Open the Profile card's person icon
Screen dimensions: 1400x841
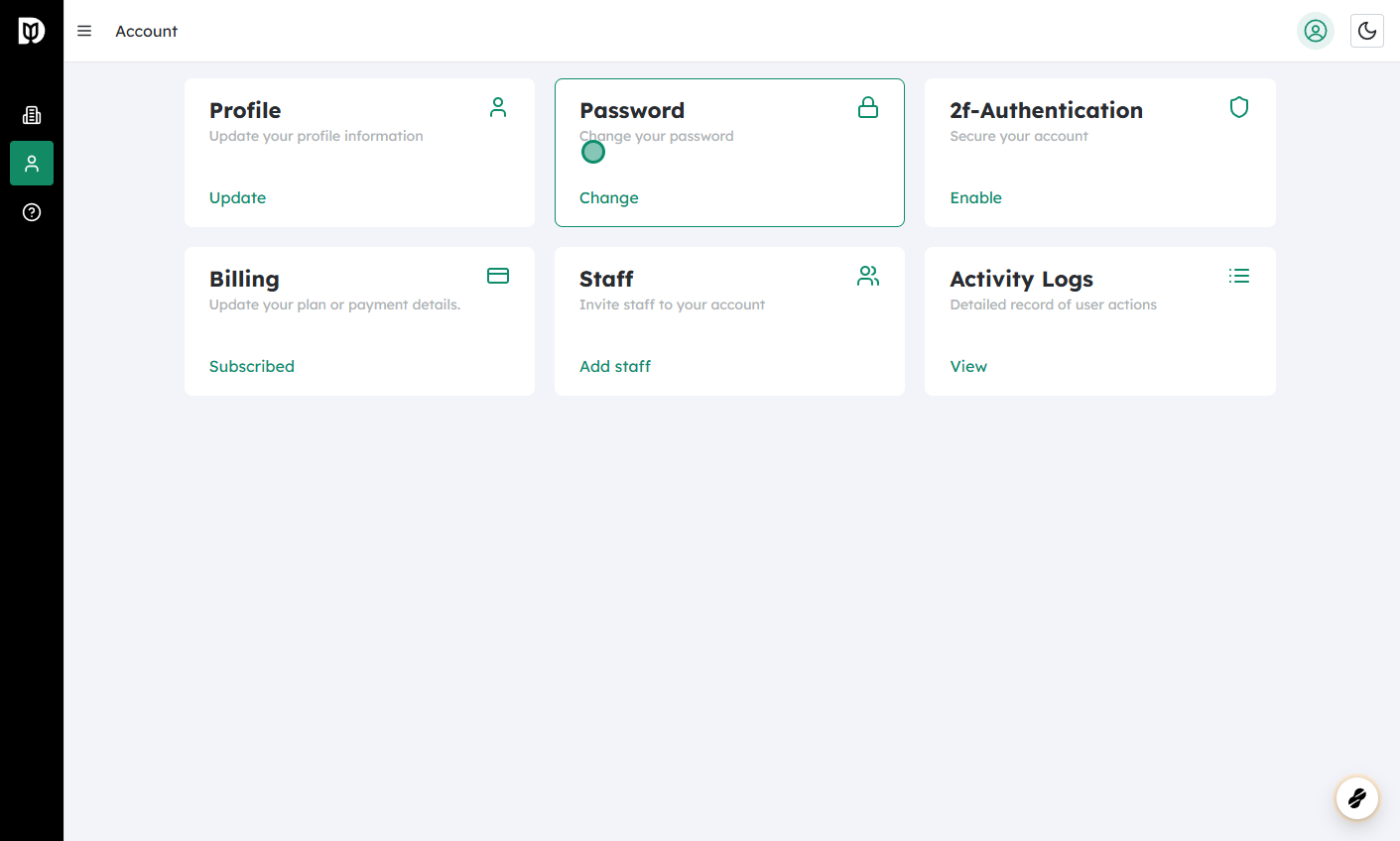(497, 108)
